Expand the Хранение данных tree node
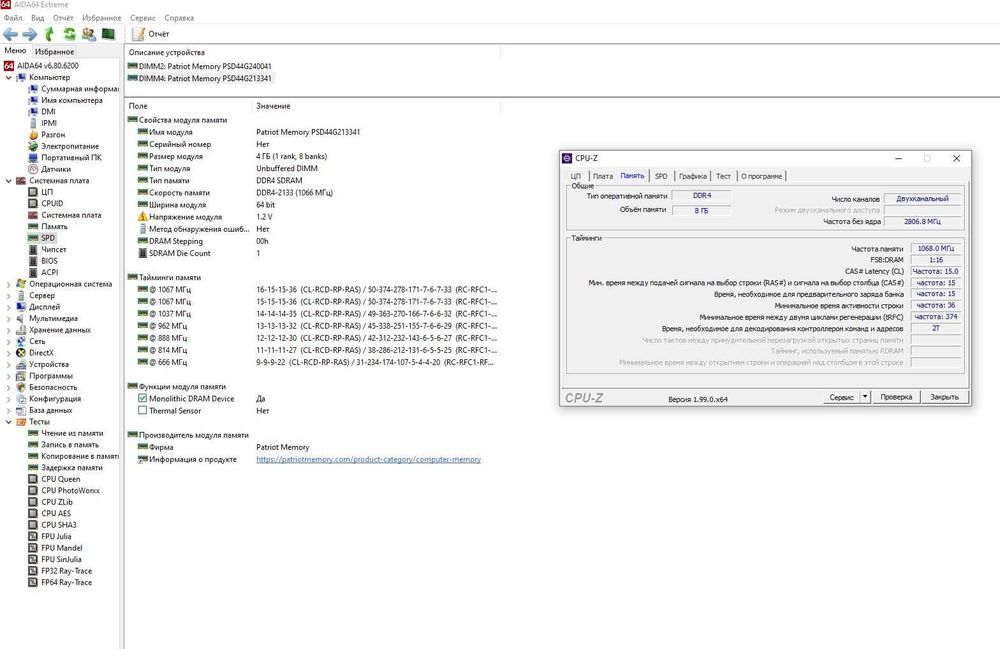 [x=8, y=330]
